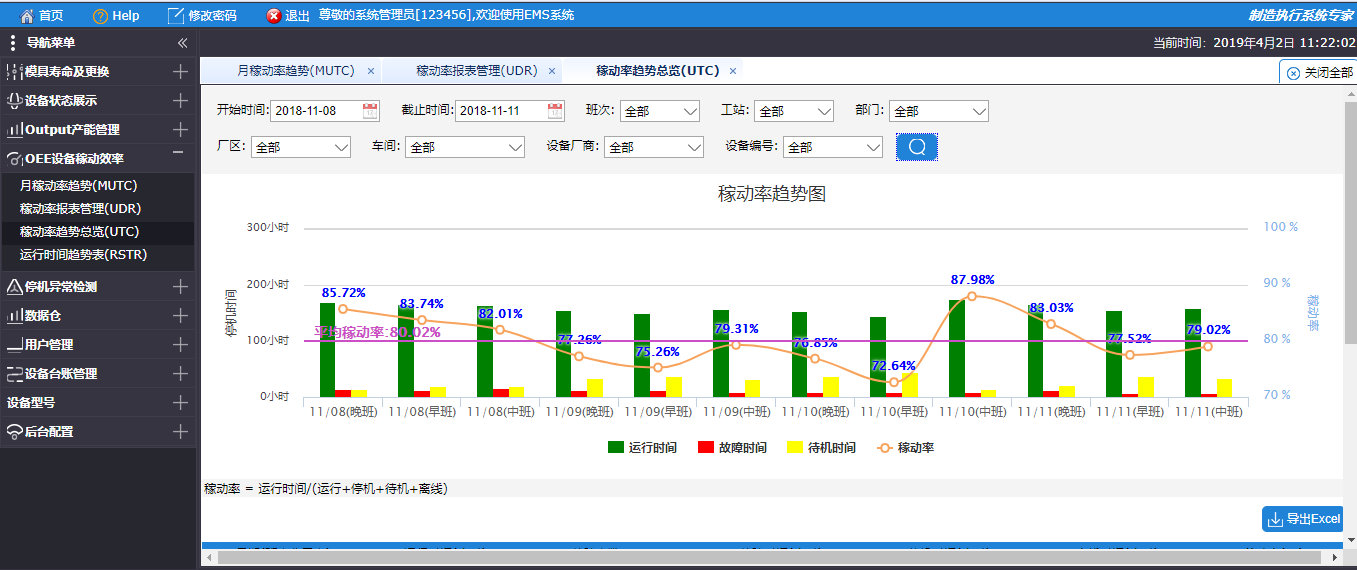The width and height of the screenshot is (1357, 570).
Task: Toggle 故障时间 series in chart legend
Action: tap(732, 448)
